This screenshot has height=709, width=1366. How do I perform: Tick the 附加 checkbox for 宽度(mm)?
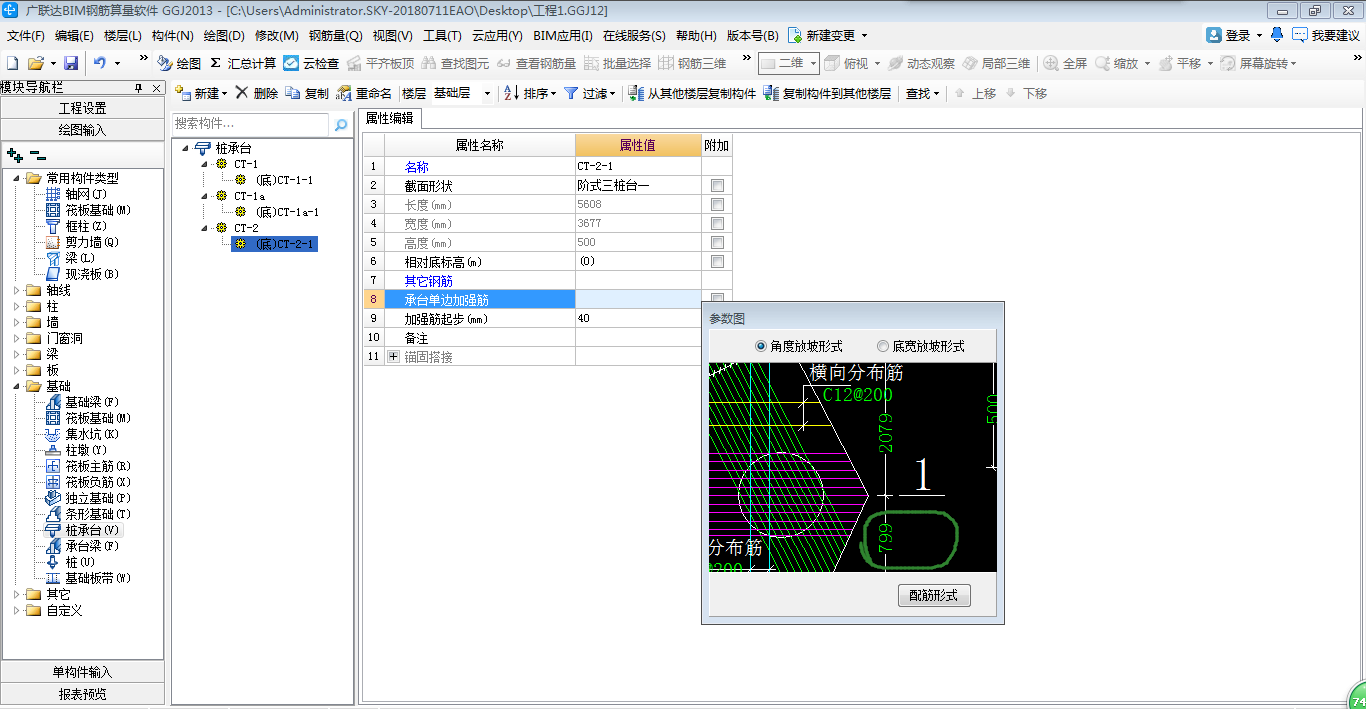tap(717, 224)
